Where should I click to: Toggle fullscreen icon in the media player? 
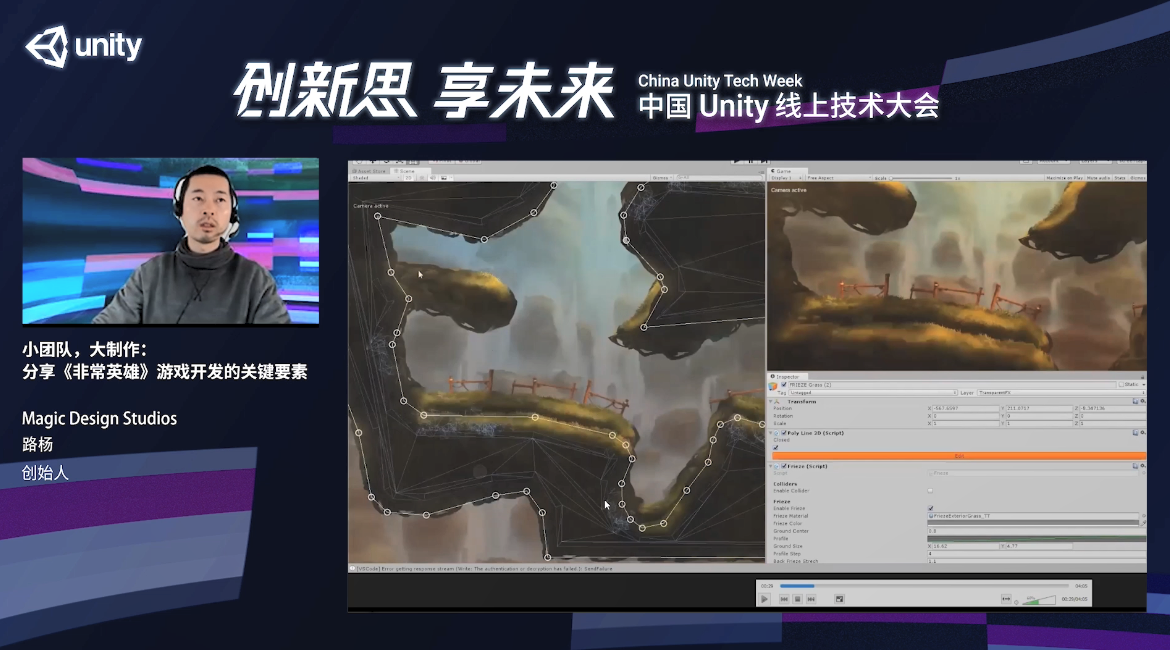pyautogui.click(x=839, y=599)
